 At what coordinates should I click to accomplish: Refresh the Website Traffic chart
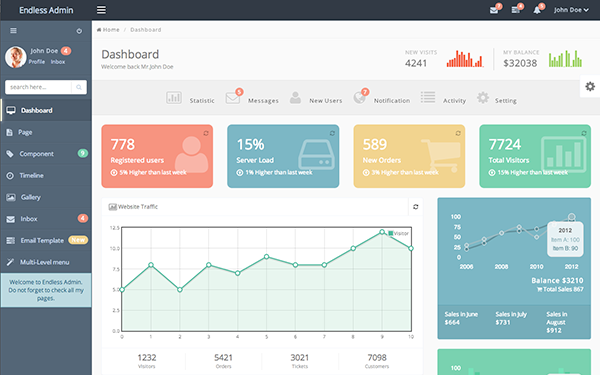coord(416,207)
